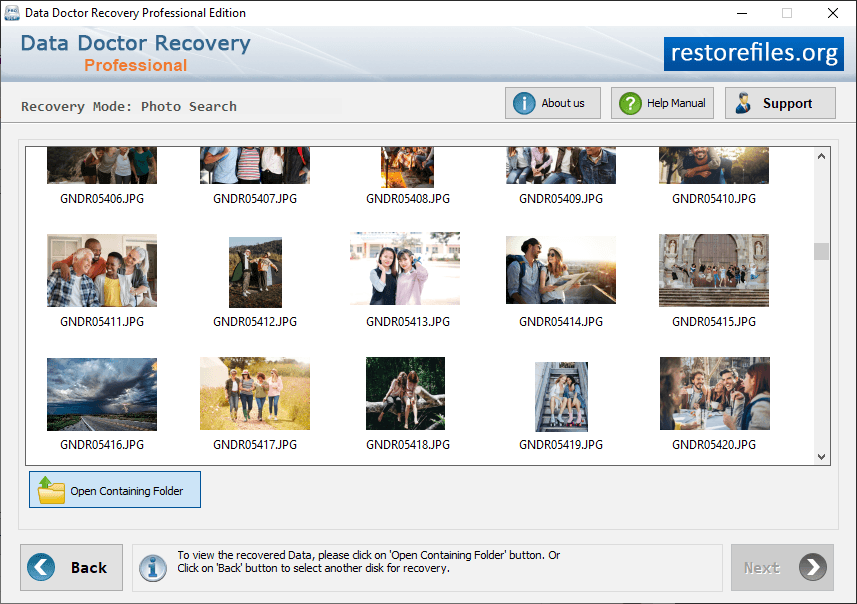Select thumbnail of GNDR05407.JPG
This screenshot has height=604, width=857.
[x=255, y=165]
